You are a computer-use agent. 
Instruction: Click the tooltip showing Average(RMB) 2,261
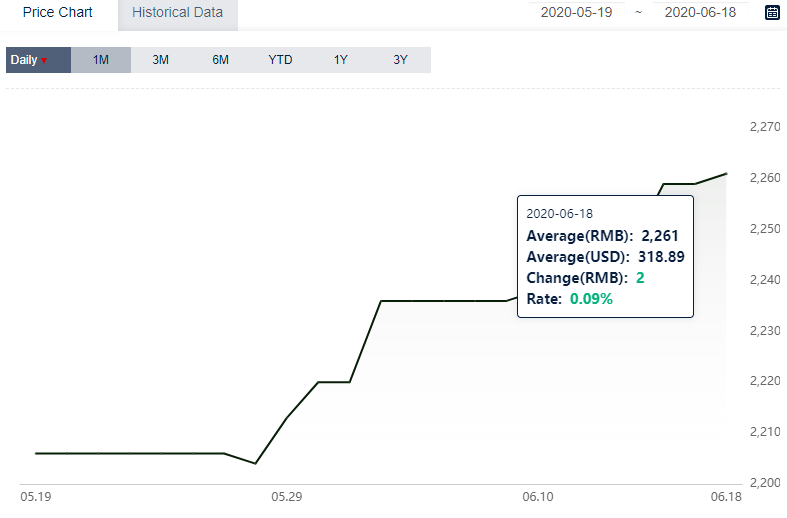point(605,256)
